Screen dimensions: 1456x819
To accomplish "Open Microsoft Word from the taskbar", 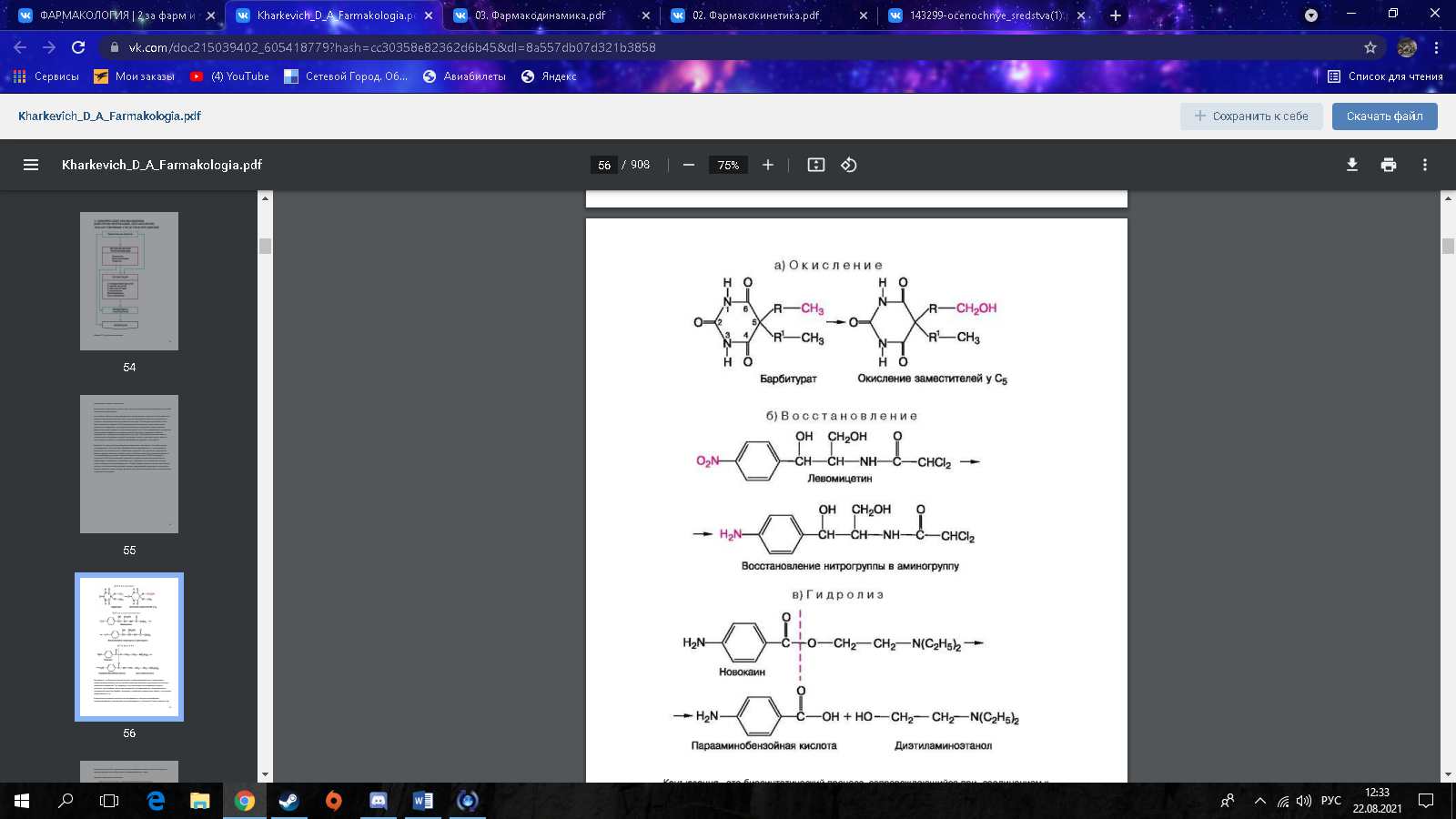I will click(422, 801).
